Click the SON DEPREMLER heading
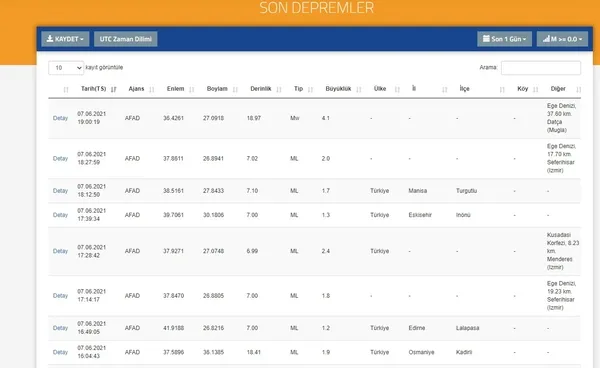The image size is (600, 368). point(316,8)
